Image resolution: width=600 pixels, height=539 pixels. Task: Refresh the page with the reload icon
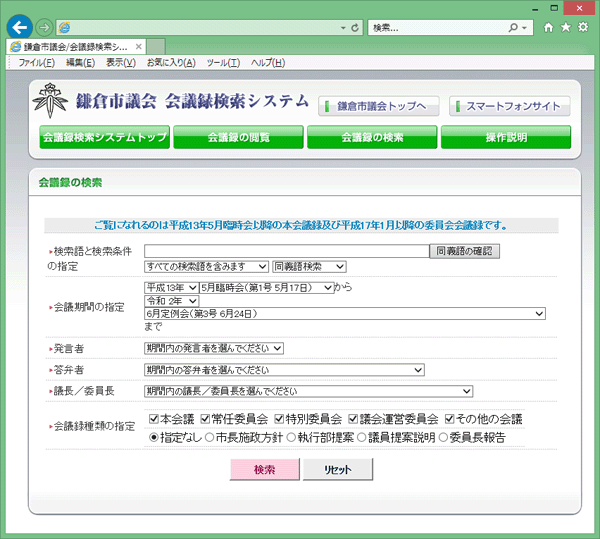pyautogui.click(x=355, y=28)
